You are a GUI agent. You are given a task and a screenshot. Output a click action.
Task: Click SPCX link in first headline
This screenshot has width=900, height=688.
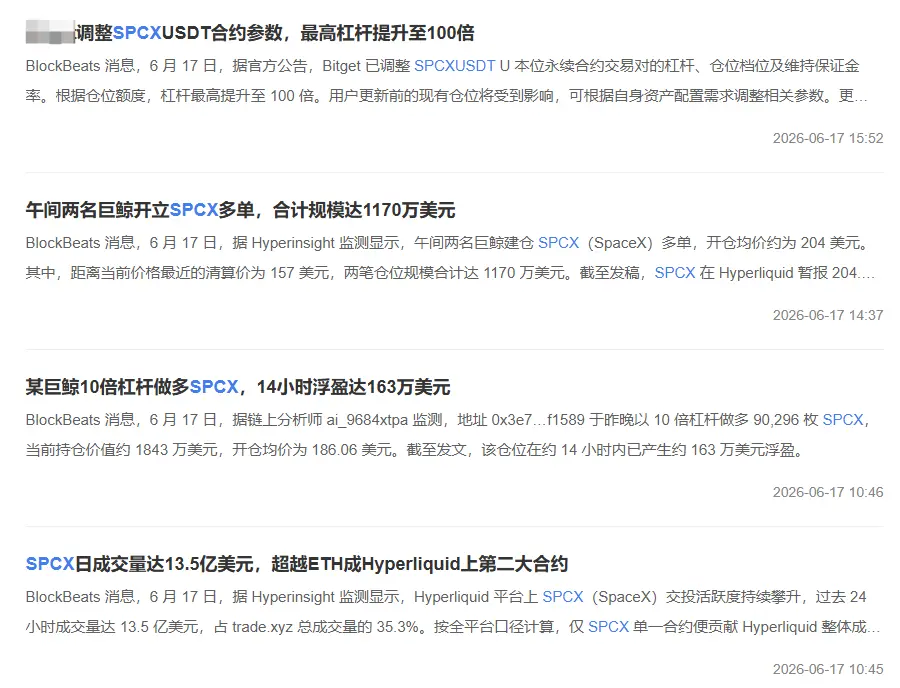click(137, 33)
